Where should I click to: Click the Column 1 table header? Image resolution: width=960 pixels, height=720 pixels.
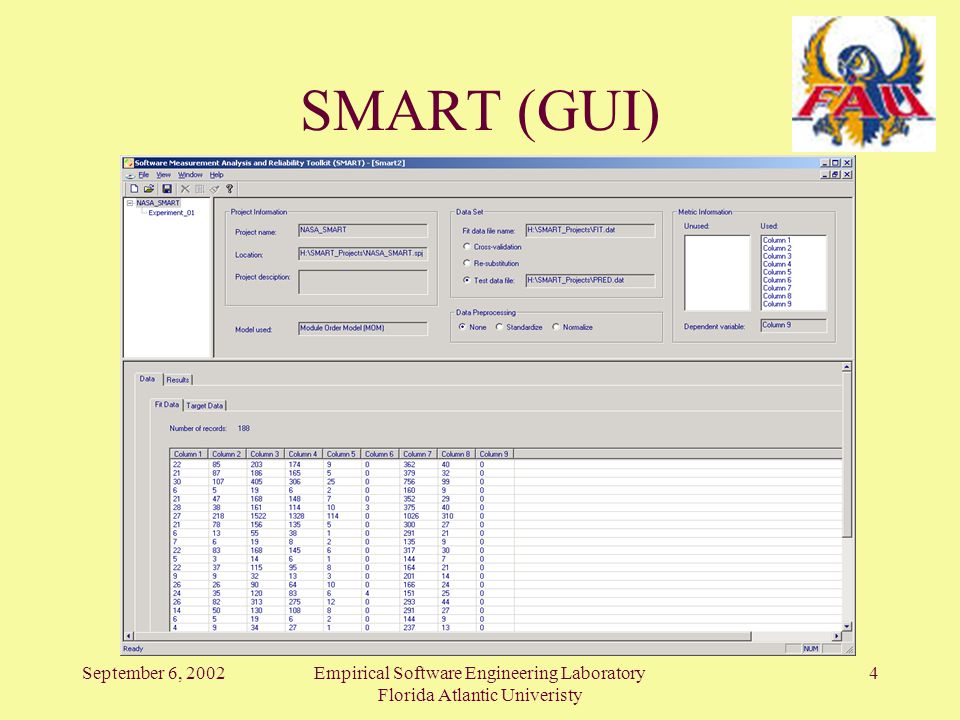click(189, 454)
